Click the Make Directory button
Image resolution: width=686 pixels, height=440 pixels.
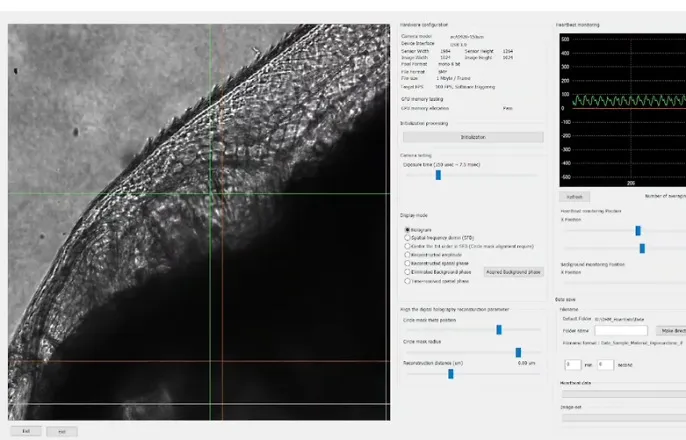pos(671,331)
